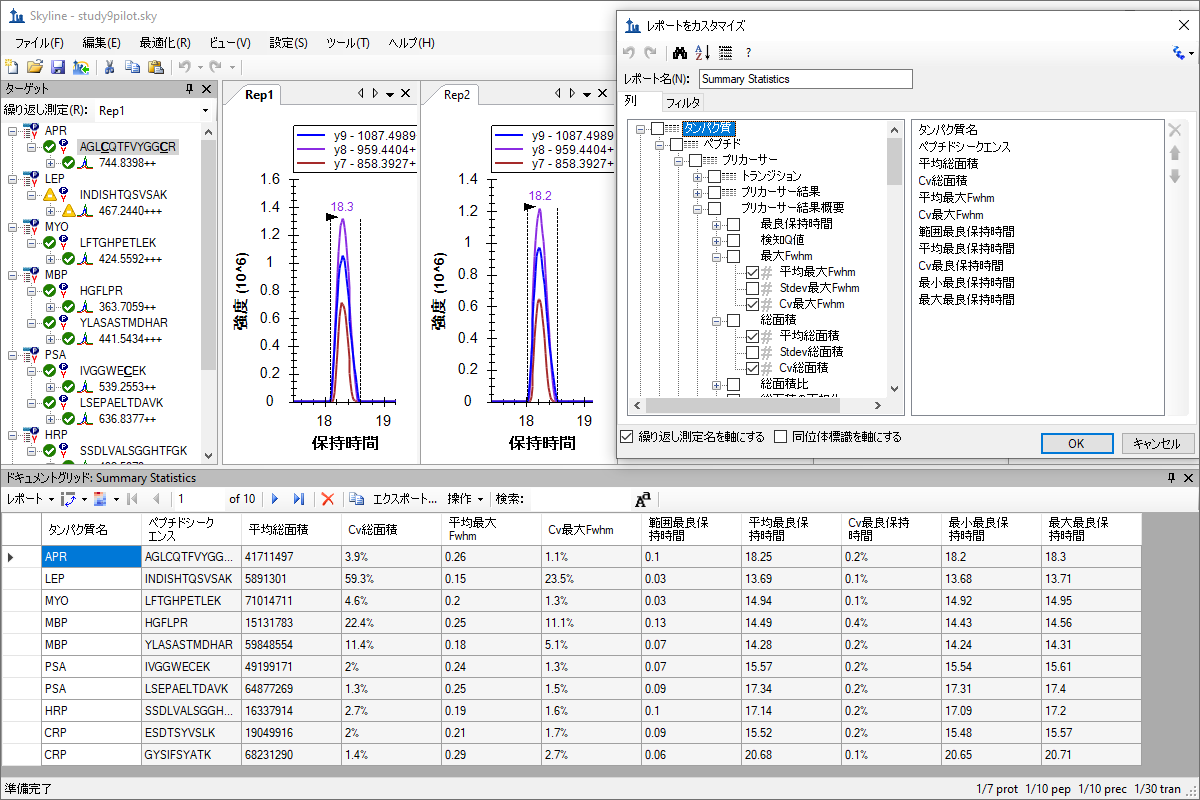
Task: Check the Stdev総面積 column checkbox
Action: click(x=753, y=352)
